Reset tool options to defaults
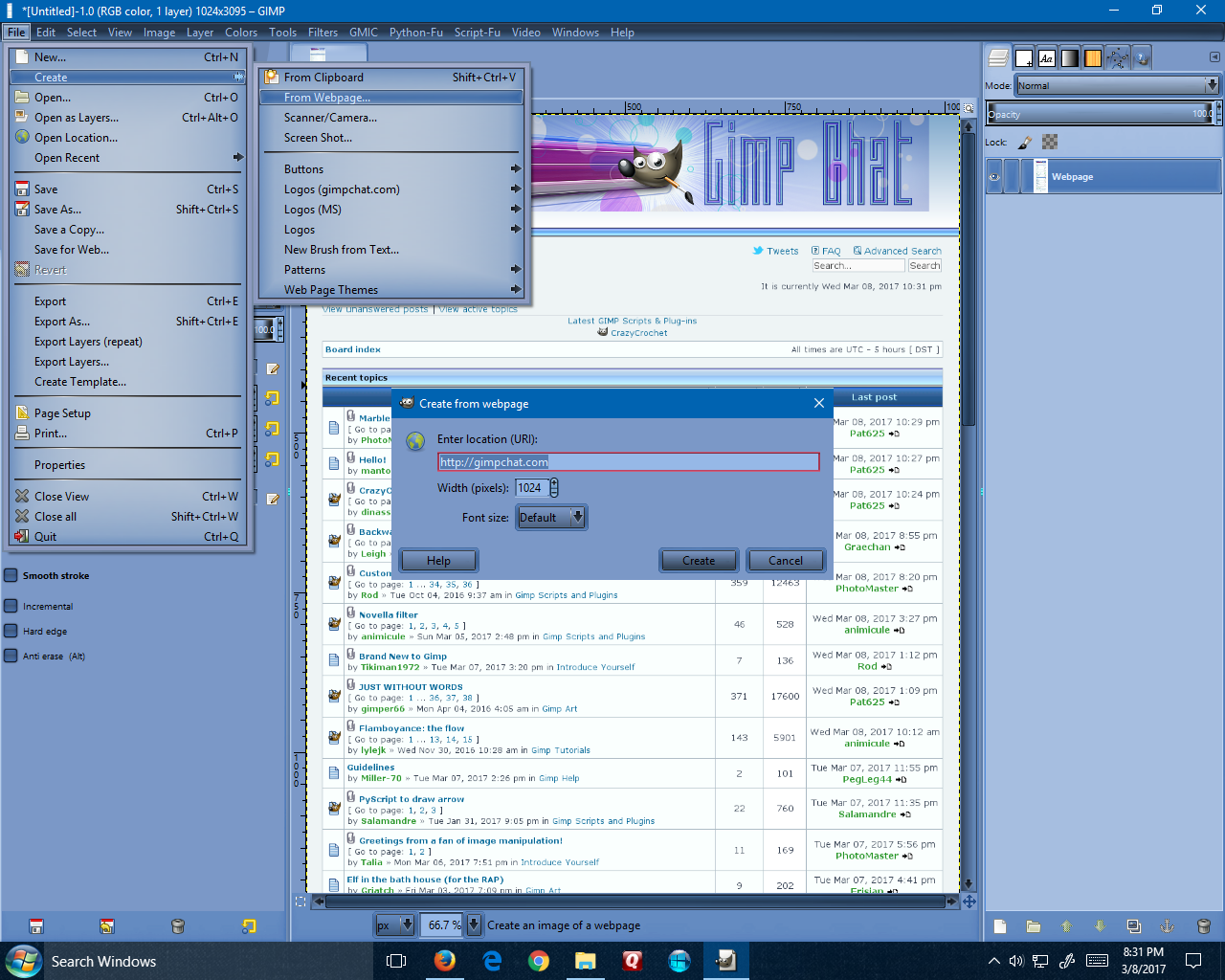 click(249, 925)
